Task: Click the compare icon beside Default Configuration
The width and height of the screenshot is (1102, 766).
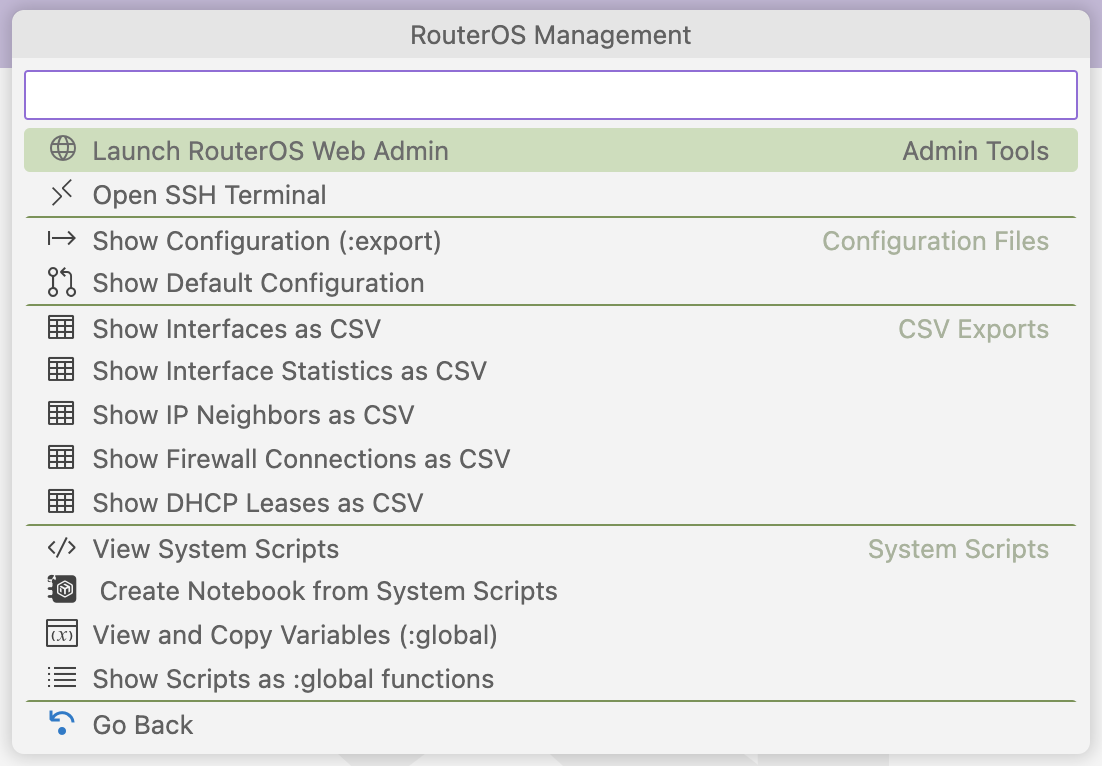Action: pos(62,283)
